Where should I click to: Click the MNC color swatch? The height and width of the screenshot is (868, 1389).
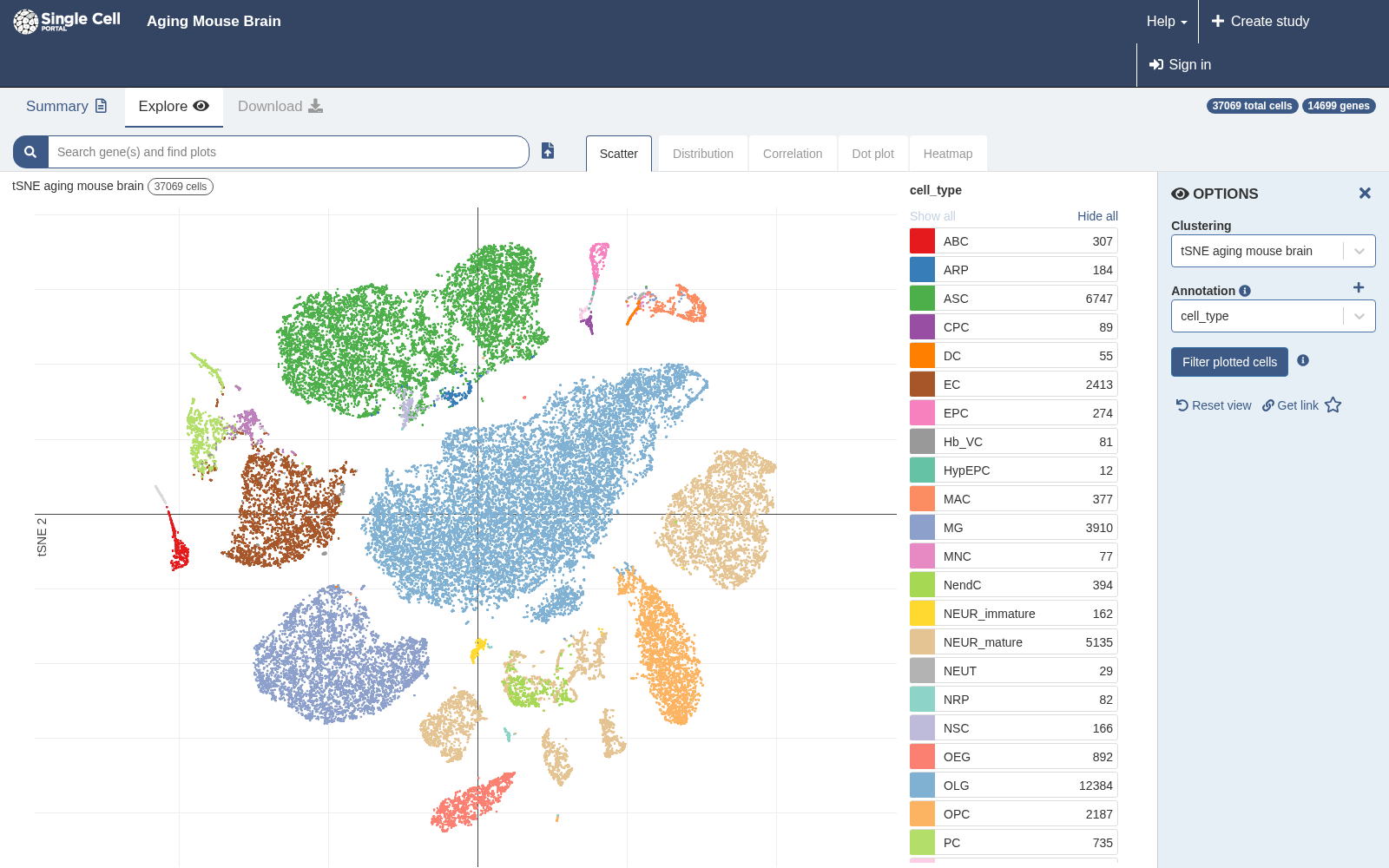point(922,556)
